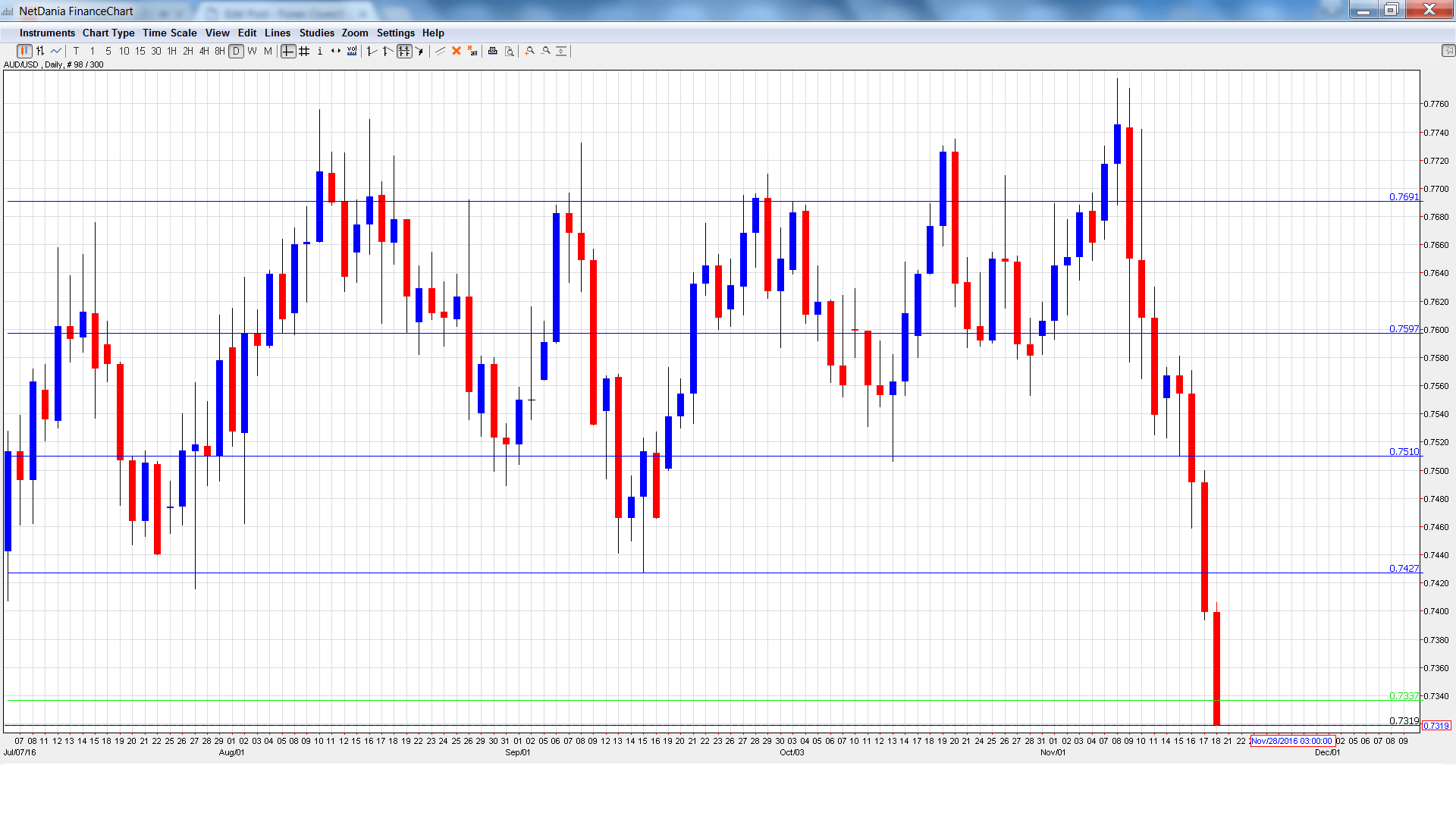Viewport: 1456px width, 819px height.
Task: Click the zoom in magnifier icon
Action: (x=530, y=51)
